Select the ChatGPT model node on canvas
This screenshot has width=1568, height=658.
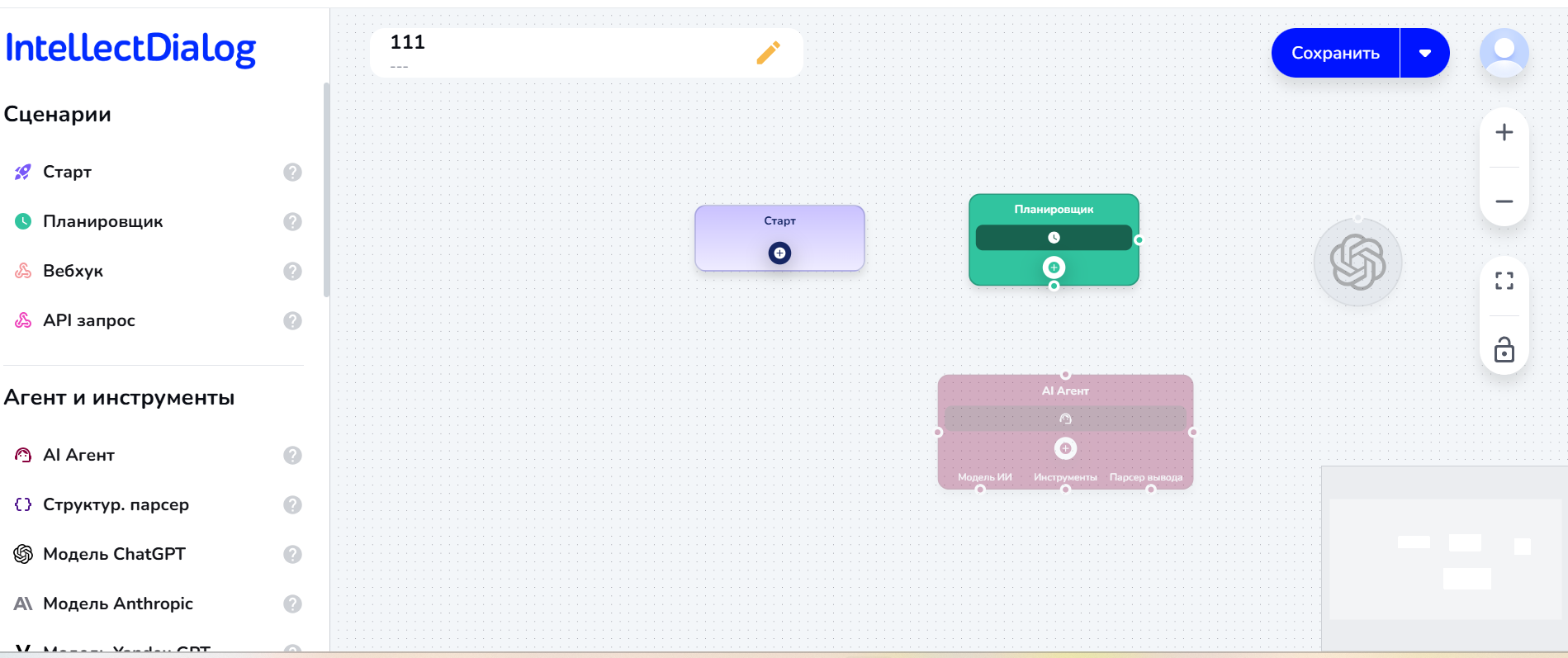[x=1357, y=263]
